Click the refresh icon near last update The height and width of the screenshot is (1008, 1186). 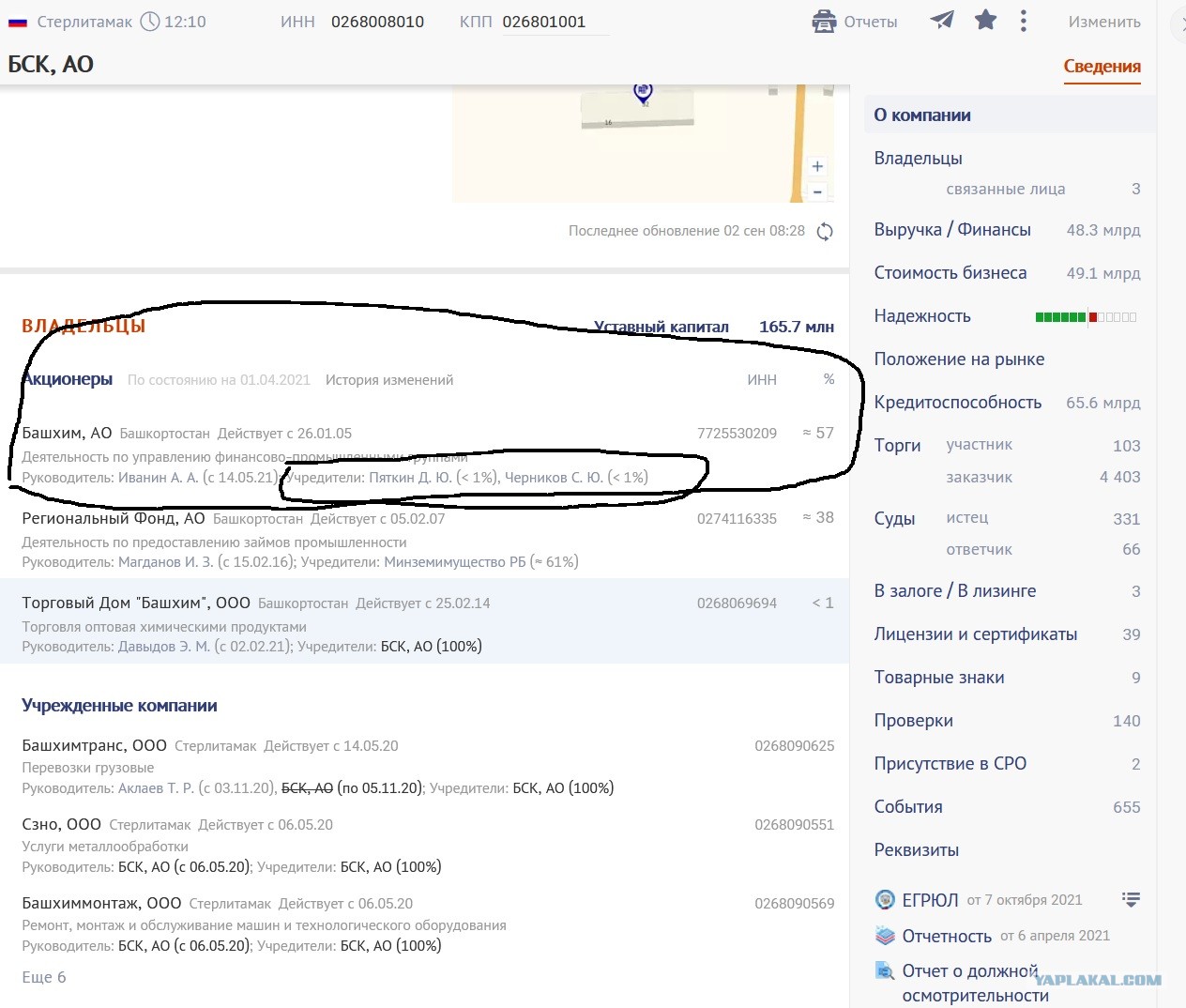825,232
